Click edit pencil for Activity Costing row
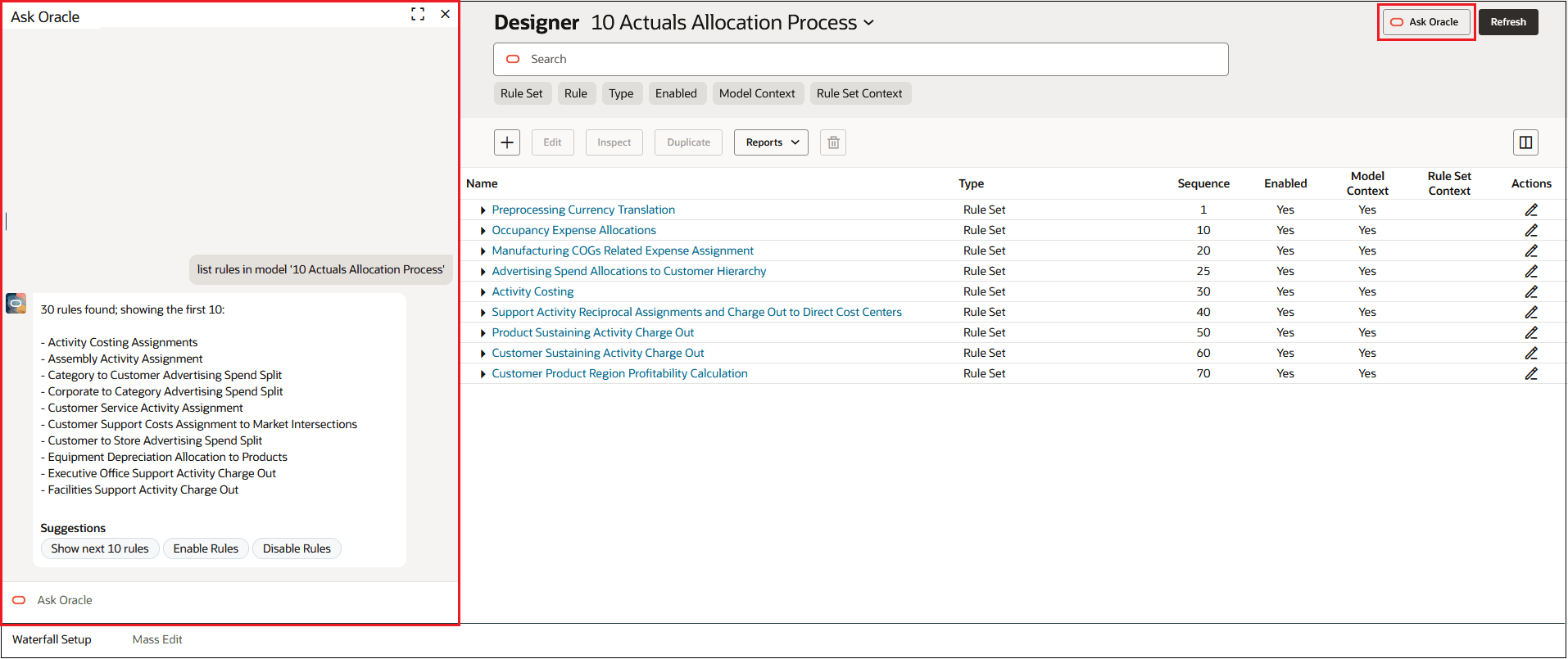This screenshot has width=1568, height=659. coord(1531,291)
